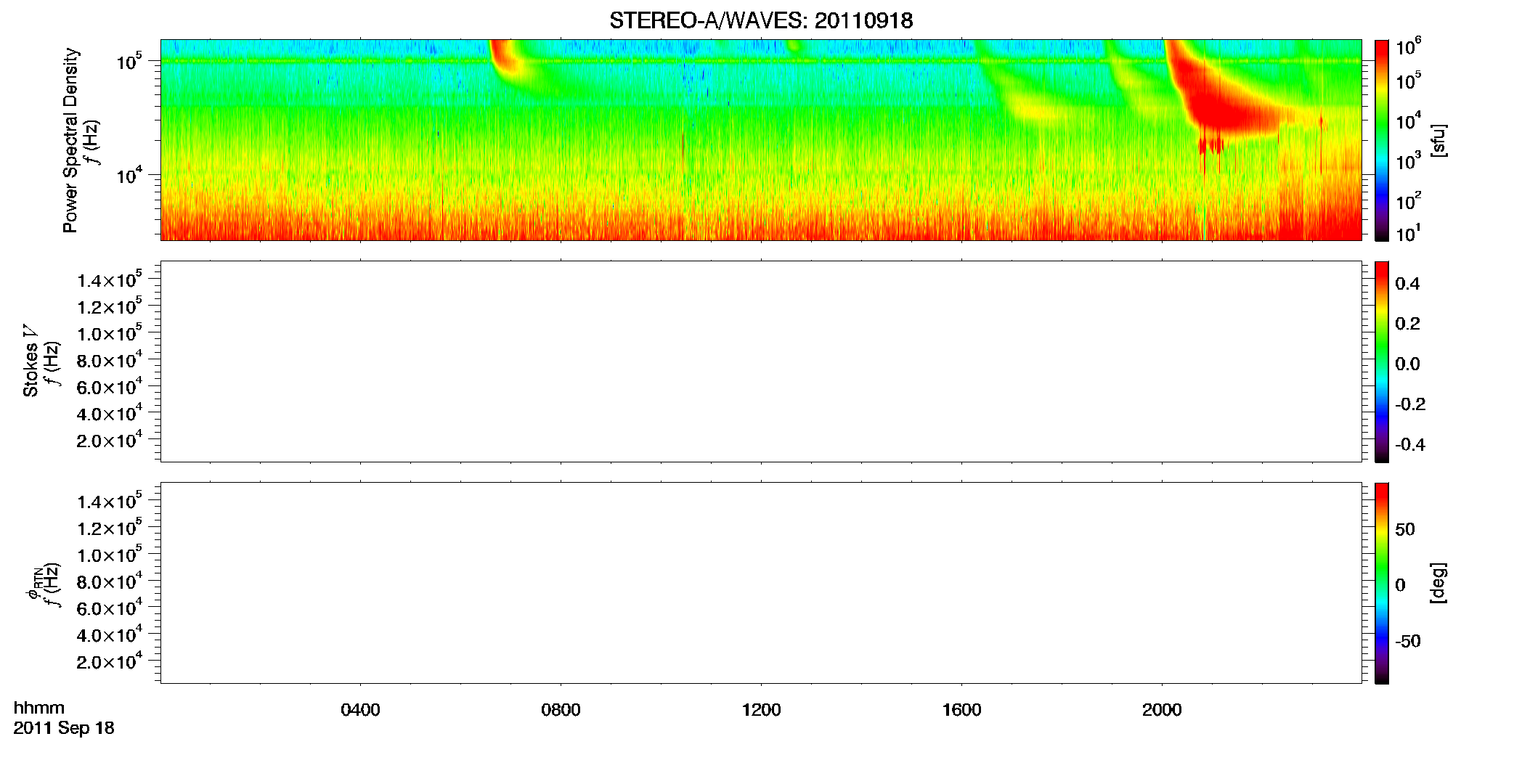Click the 8.0×10^4 tick in phi RTN panel
Viewport: 1522px width, 784px height.
(x=110, y=581)
